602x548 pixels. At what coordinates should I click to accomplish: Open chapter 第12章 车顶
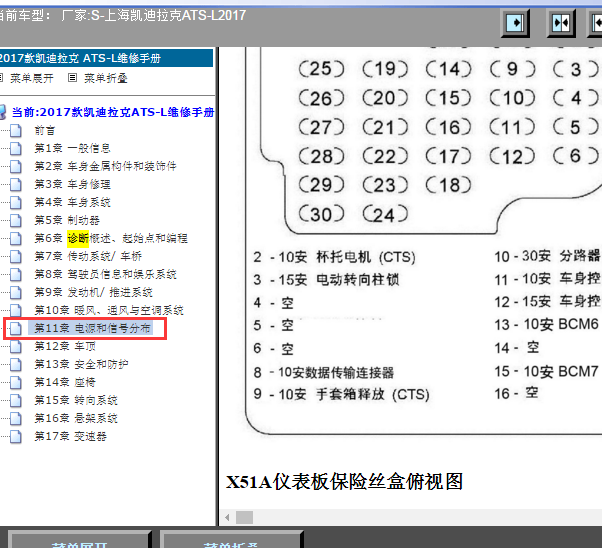pyautogui.click(x=65, y=346)
